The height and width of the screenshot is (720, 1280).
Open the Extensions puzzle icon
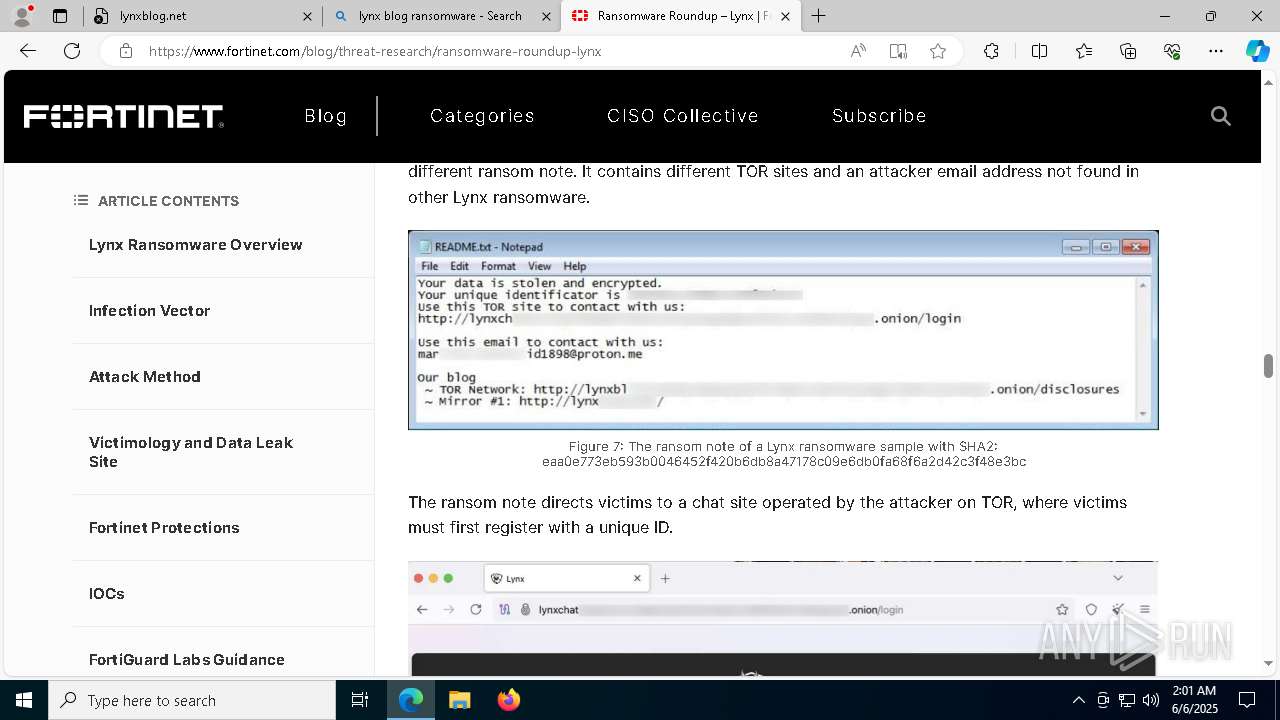(991, 51)
